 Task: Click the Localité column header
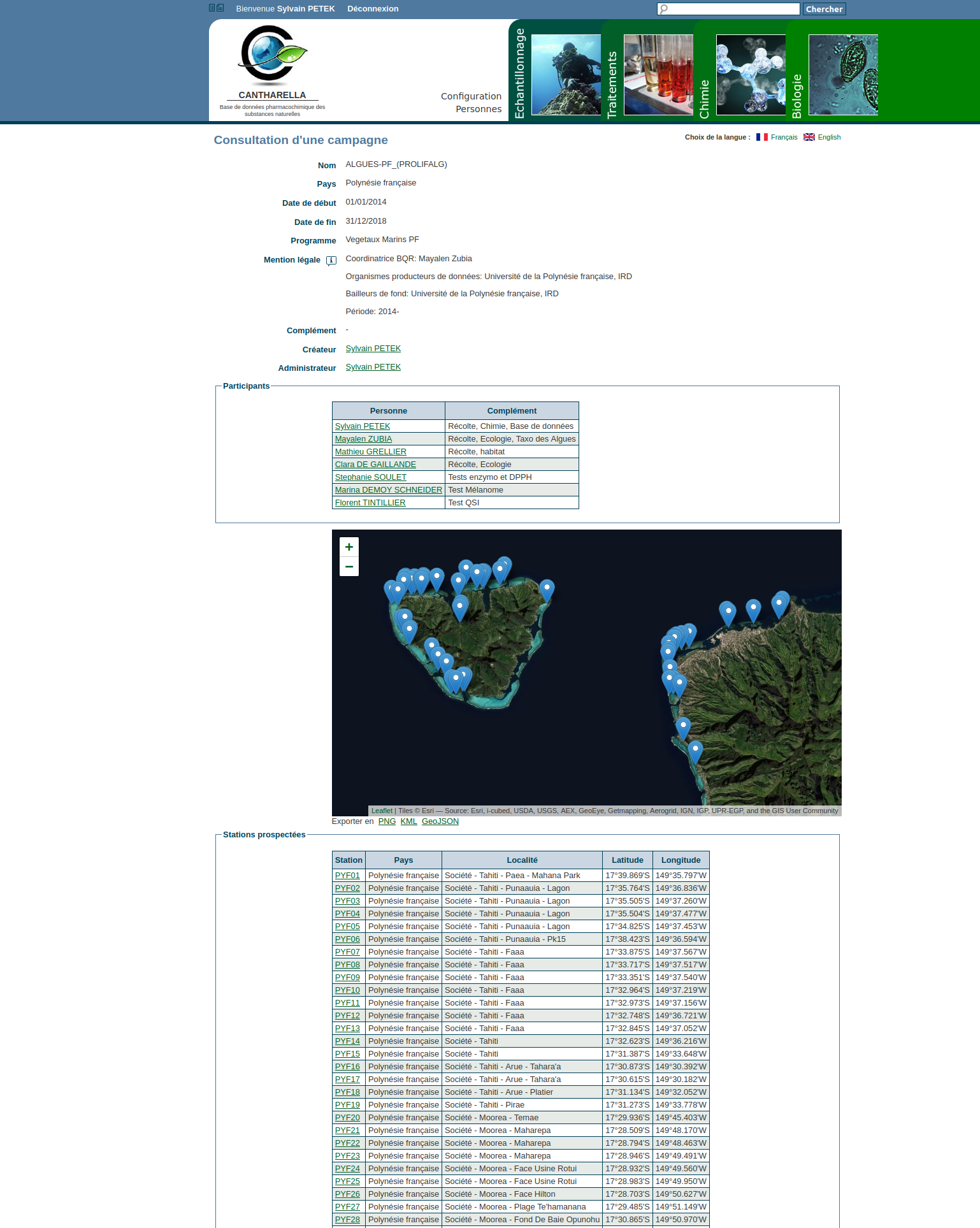coord(522,860)
